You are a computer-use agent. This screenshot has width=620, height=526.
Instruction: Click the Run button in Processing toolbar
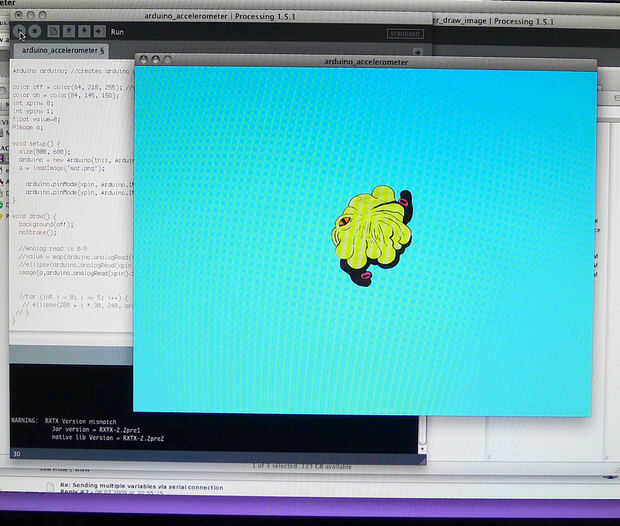pyautogui.click(x=19, y=31)
